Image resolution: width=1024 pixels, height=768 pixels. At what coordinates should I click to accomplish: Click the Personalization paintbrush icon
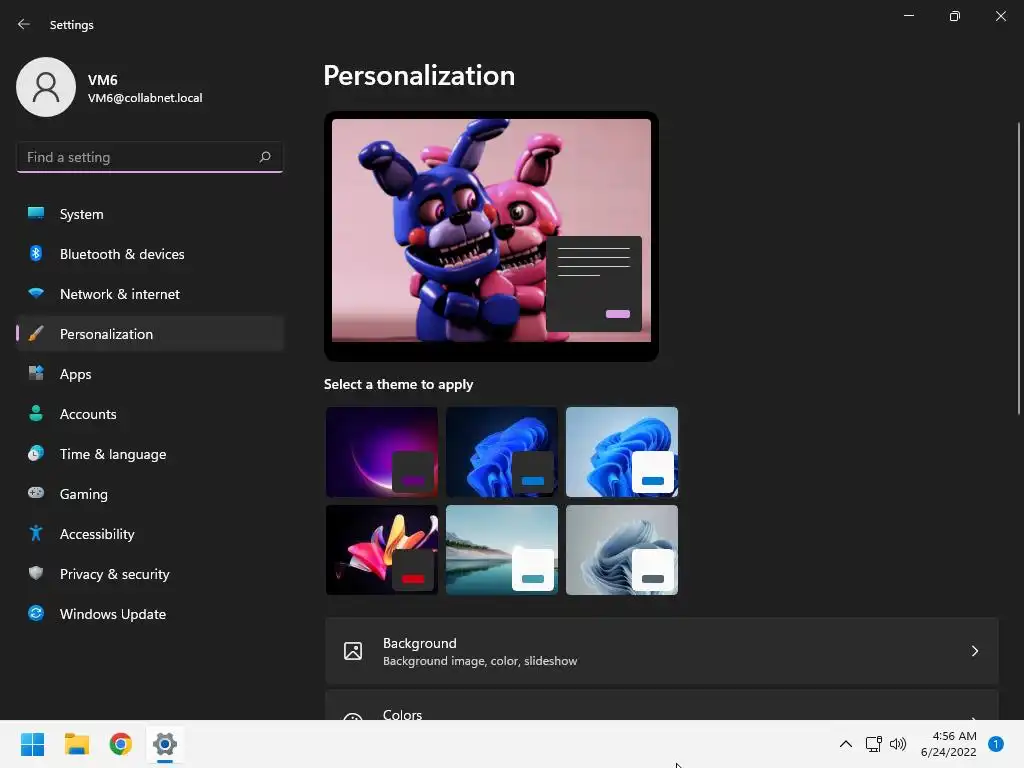click(x=36, y=334)
